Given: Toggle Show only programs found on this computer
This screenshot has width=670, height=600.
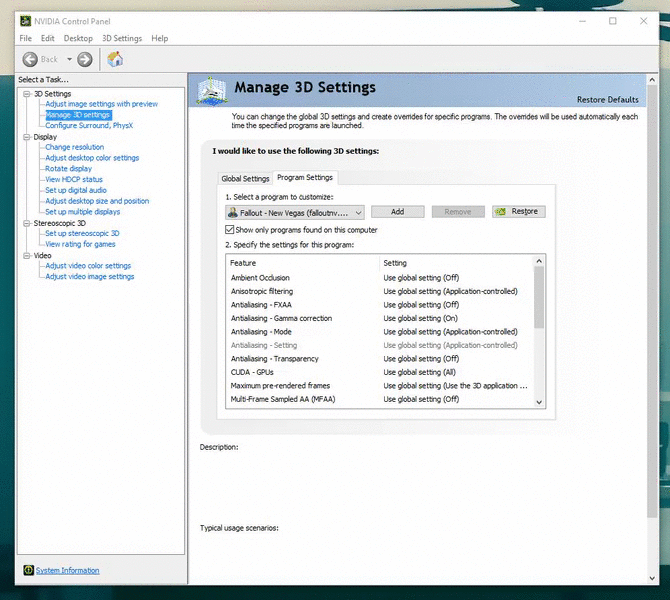Looking at the screenshot, I should coord(229,230).
